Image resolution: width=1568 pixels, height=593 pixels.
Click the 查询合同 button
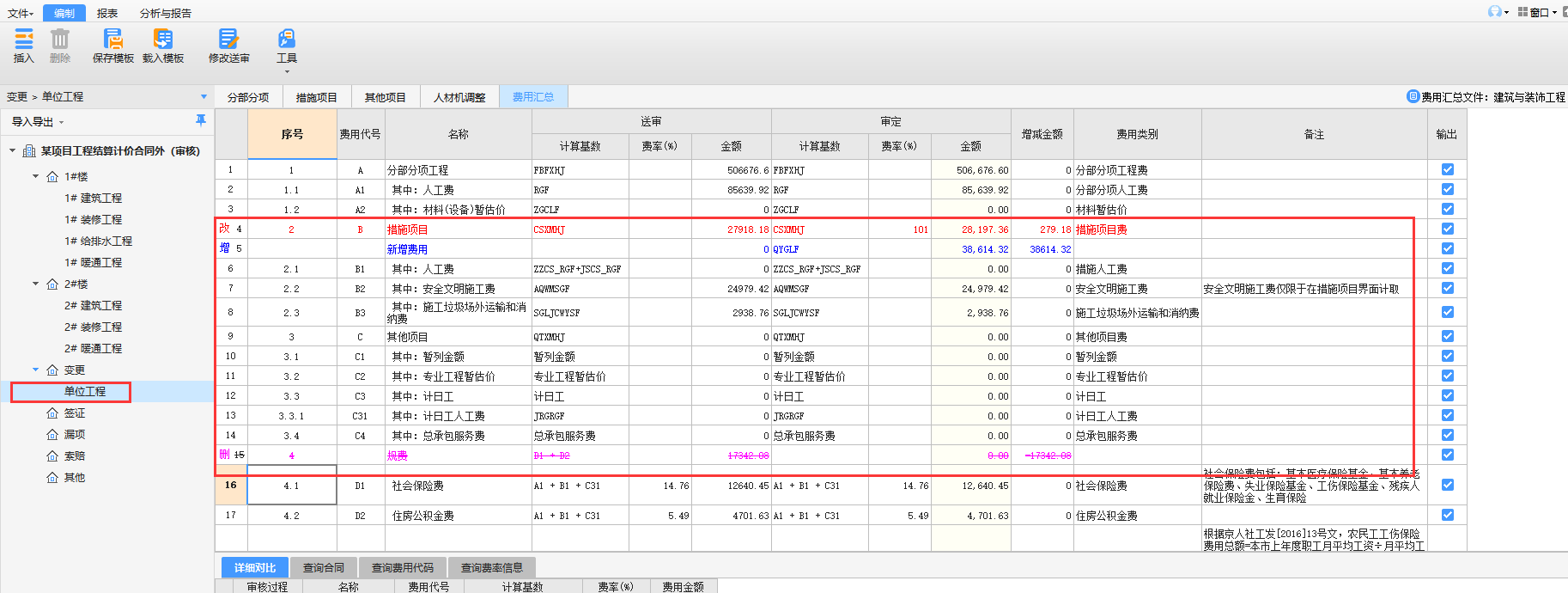tap(324, 567)
